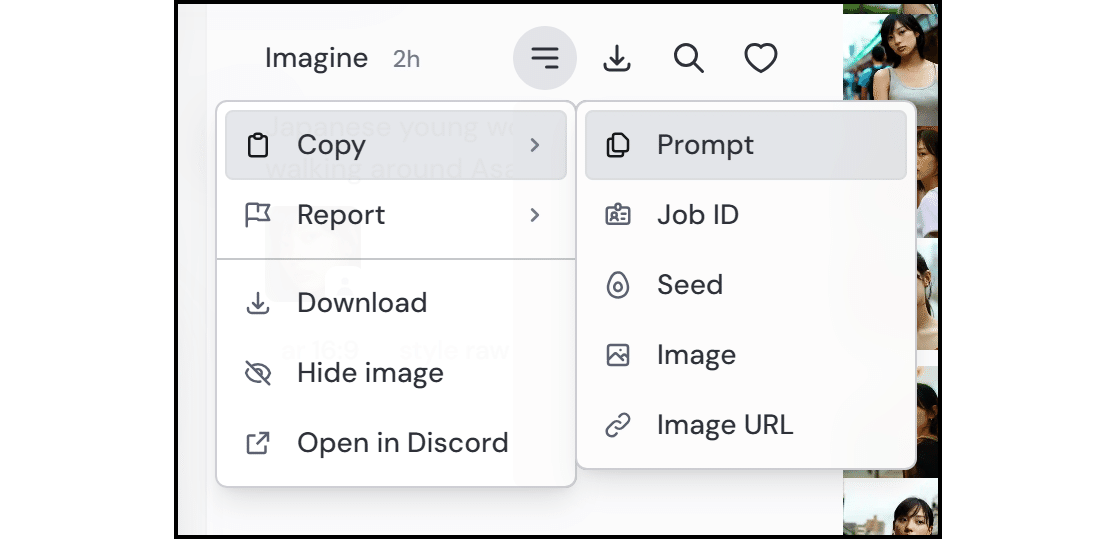Viewport: 1116px width, 539px height.
Task: Toggle visibility with Hide image option
Action: [370, 373]
